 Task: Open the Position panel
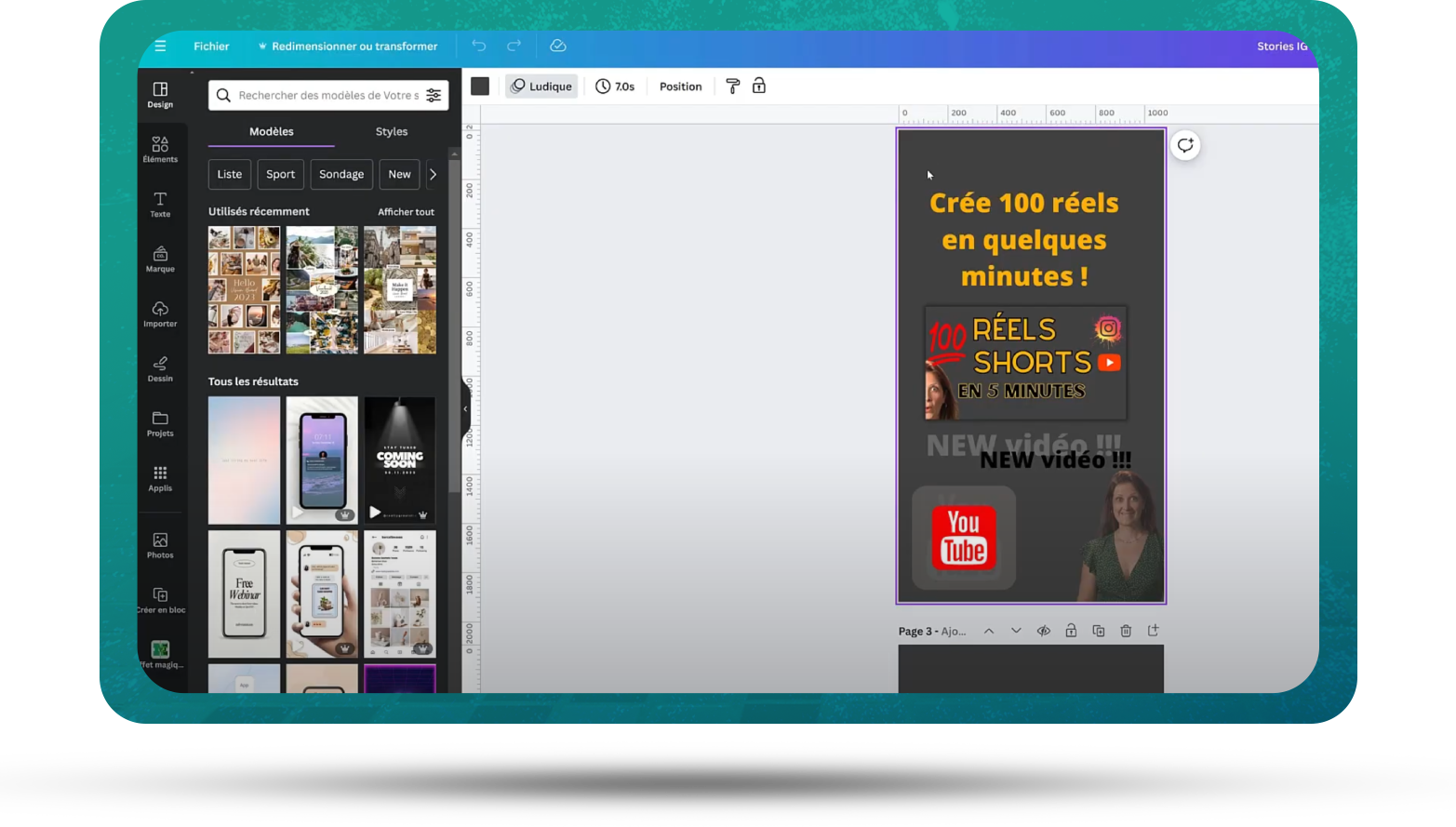point(680,87)
